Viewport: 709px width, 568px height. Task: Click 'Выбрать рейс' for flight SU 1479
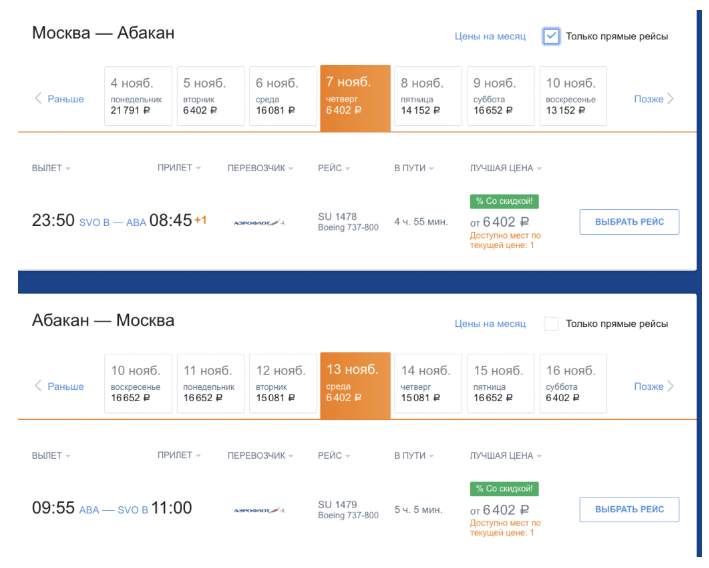(x=629, y=509)
